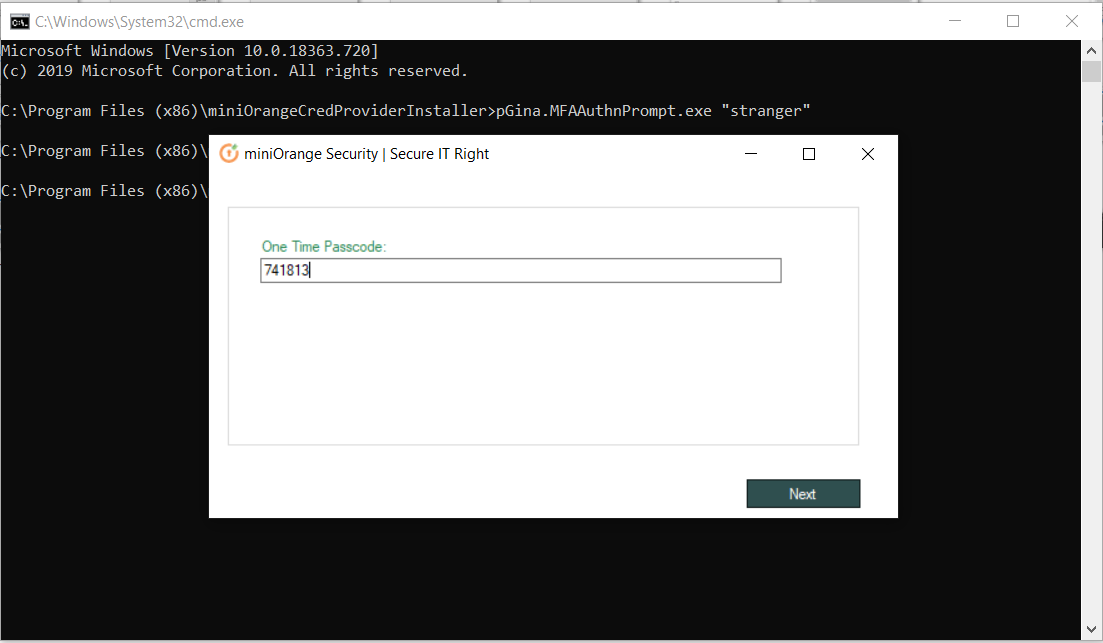Click the '(c) 2019 Microsoft Corporation' line
Screen dimensions: 1103x643
(234, 71)
